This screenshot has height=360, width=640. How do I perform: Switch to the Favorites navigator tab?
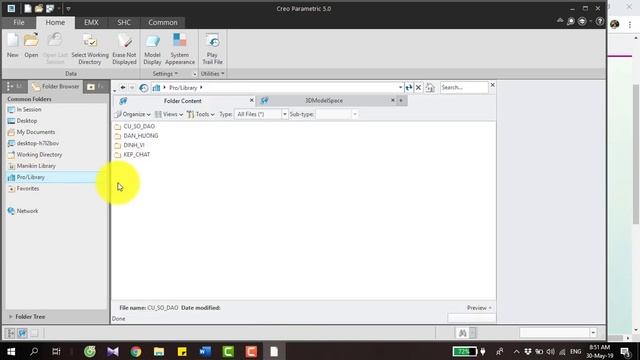(x=95, y=87)
